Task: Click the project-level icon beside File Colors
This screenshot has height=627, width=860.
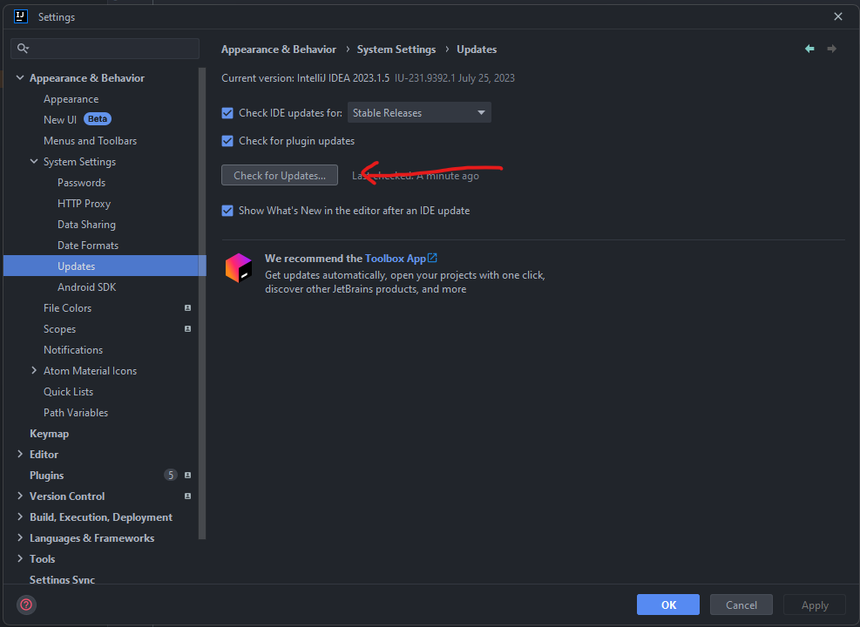Action: click(x=188, y=308)
